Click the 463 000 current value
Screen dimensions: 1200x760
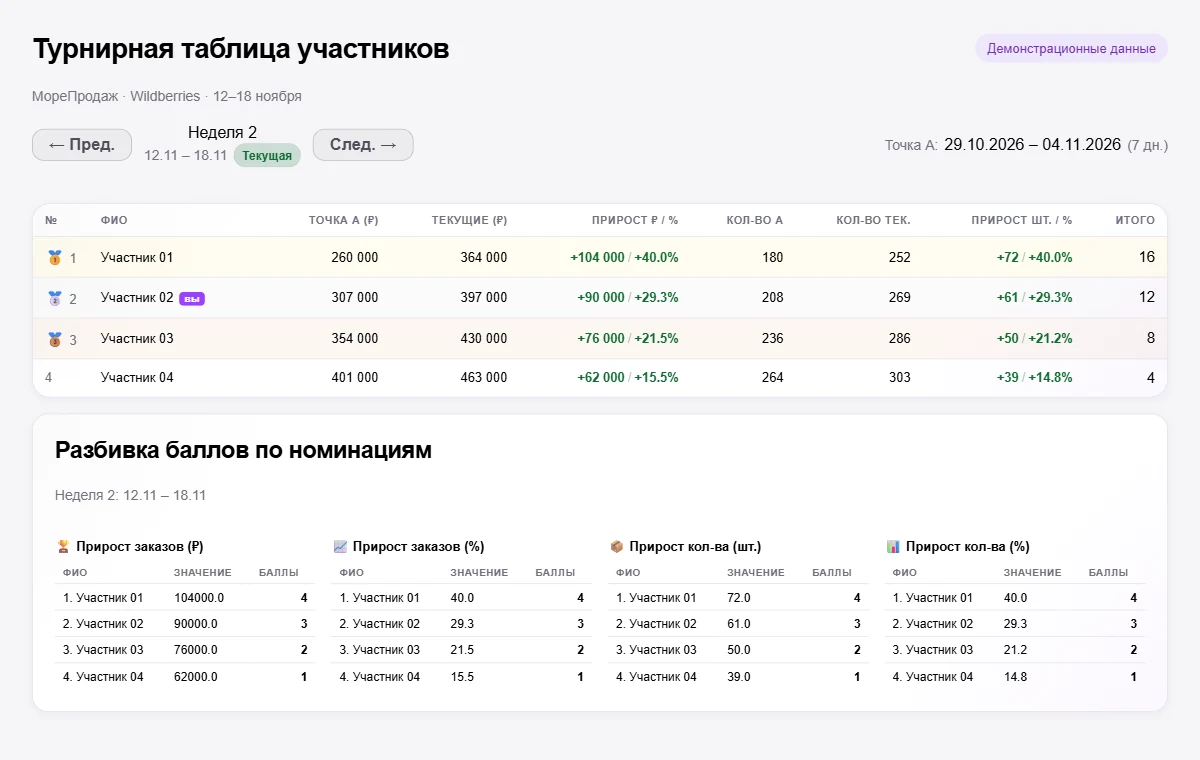[484, 378]
